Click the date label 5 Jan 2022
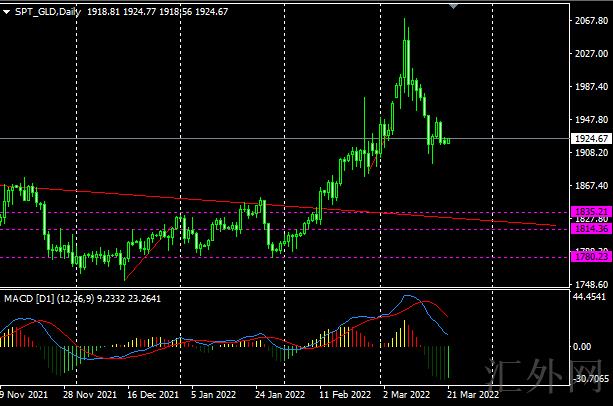The height and width of the screenshot is (406, 613). pos(213,395)
